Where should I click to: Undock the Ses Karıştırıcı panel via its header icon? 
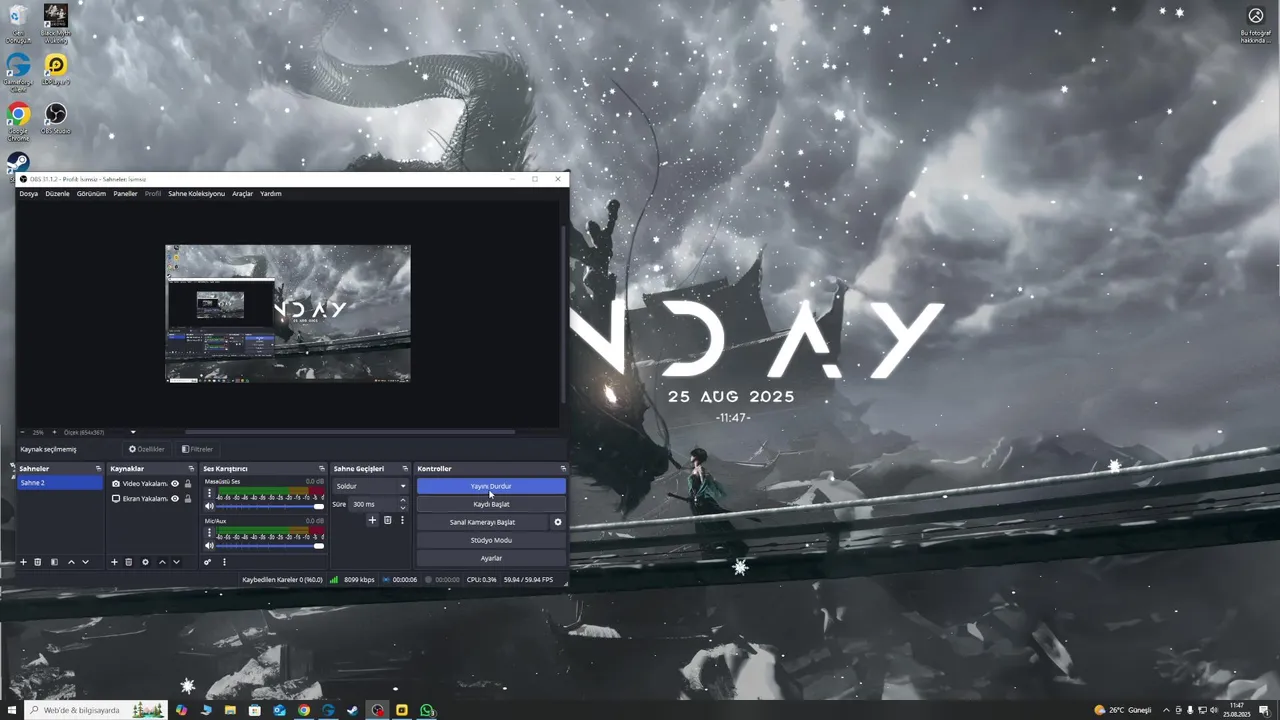point(322,468)
